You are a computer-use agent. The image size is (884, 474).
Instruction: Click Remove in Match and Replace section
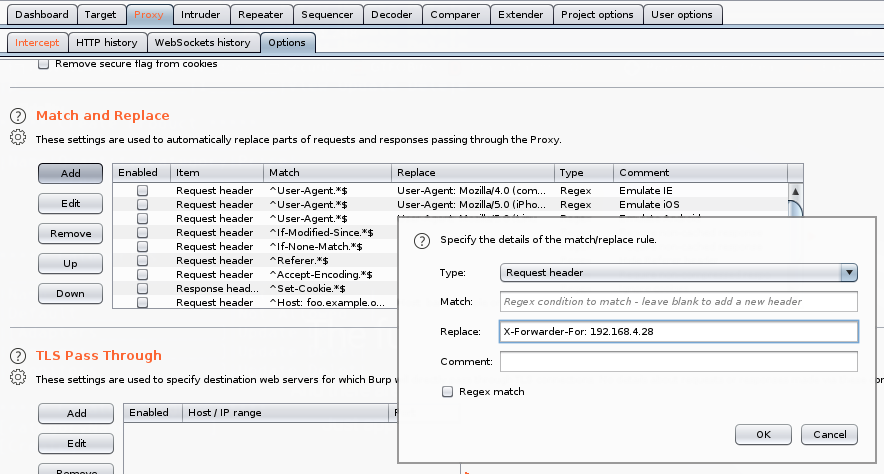71,234
